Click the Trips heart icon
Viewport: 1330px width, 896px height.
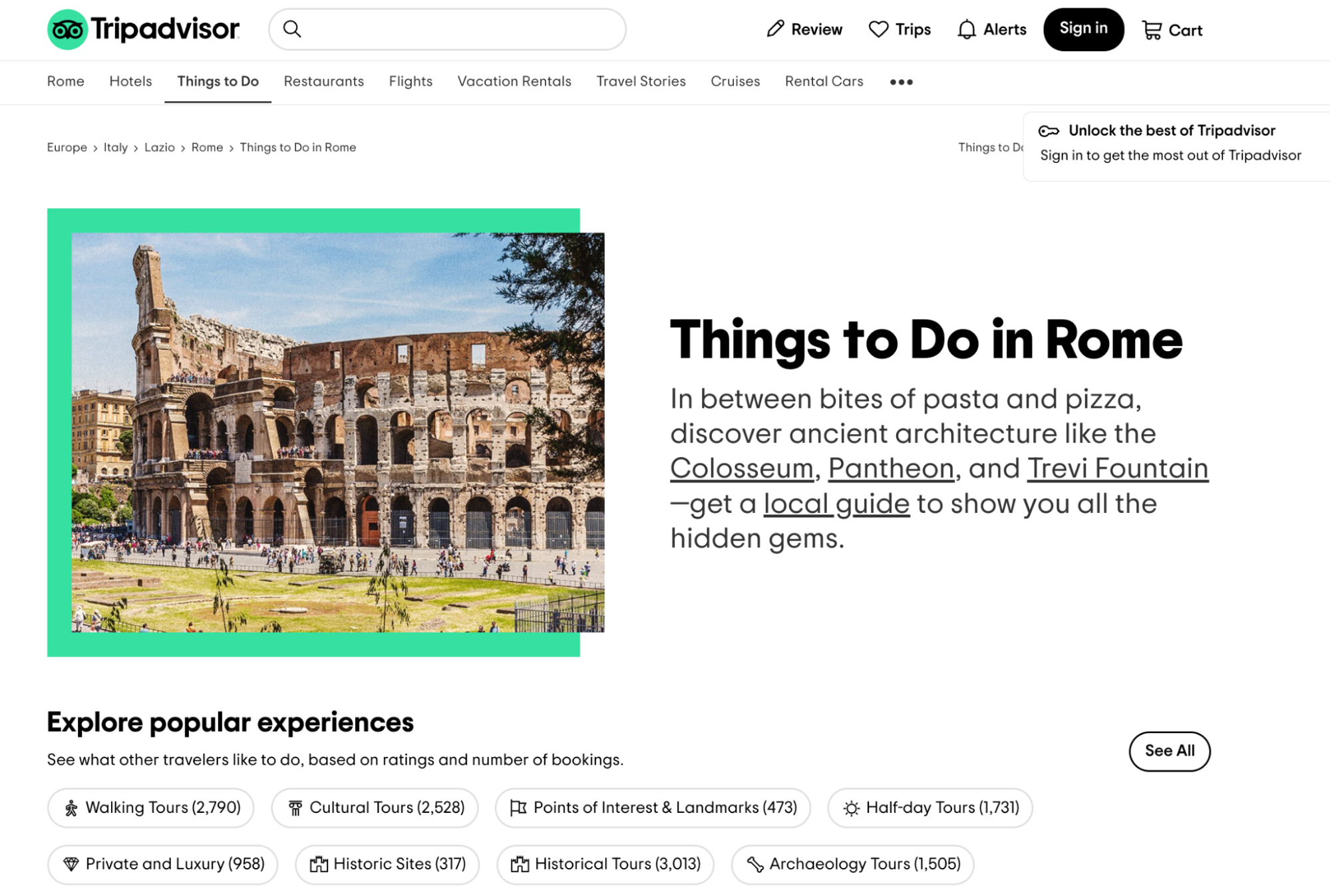click(x=877, y=29)
